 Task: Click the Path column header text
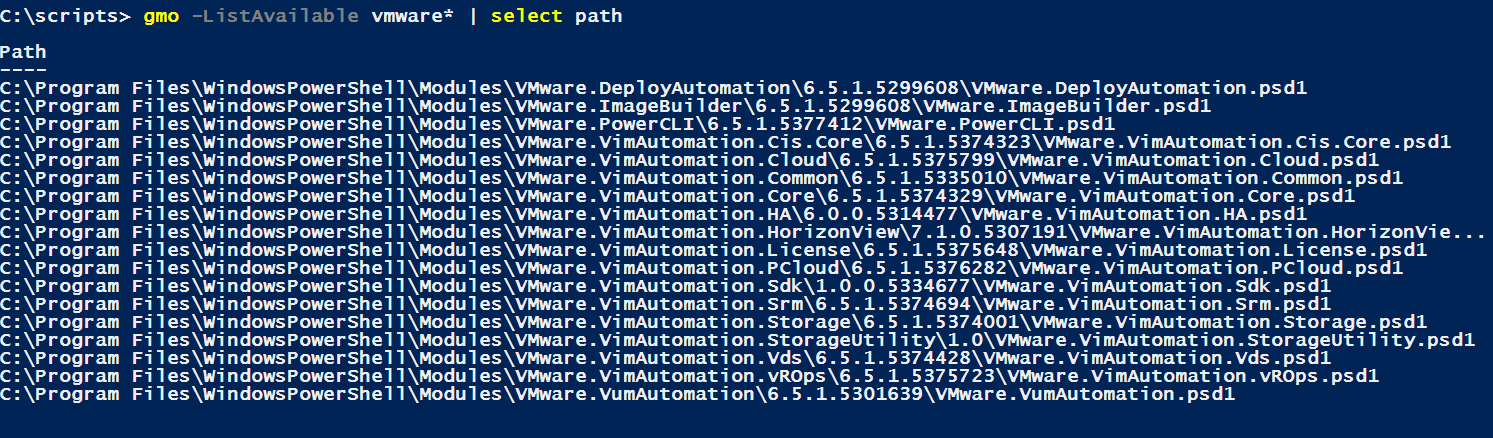(x=24, y=52)
